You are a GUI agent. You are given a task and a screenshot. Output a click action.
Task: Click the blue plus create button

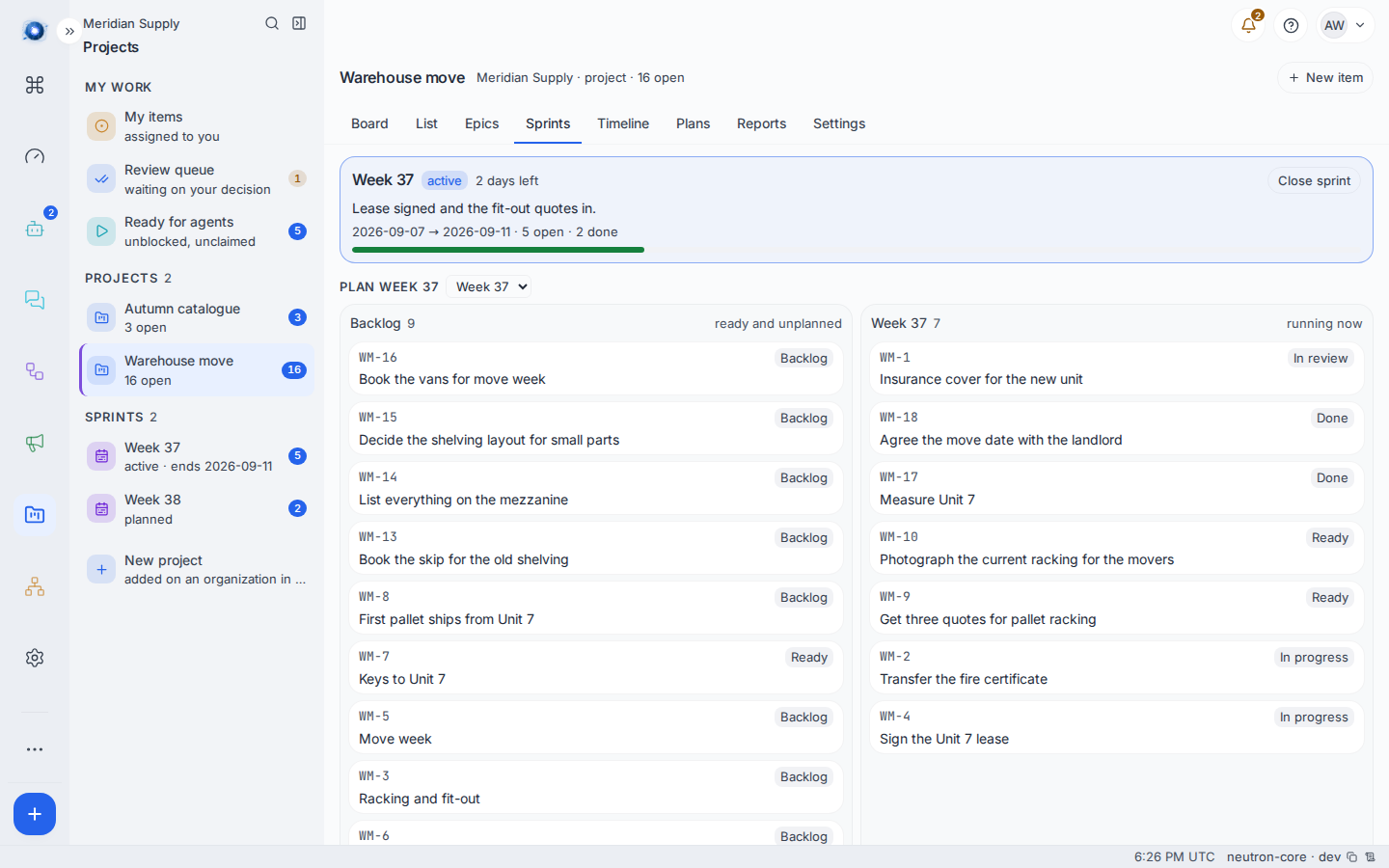coord(35,814)
